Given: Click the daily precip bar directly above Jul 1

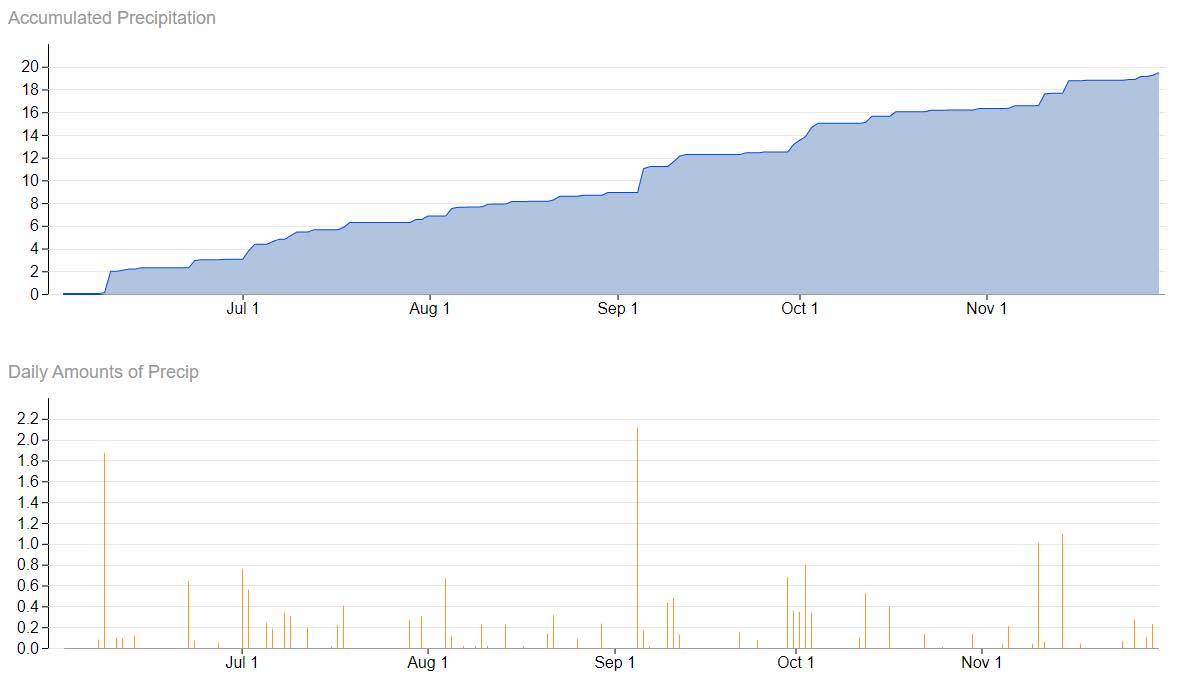Looking at the screenshot, I should 242,608.
